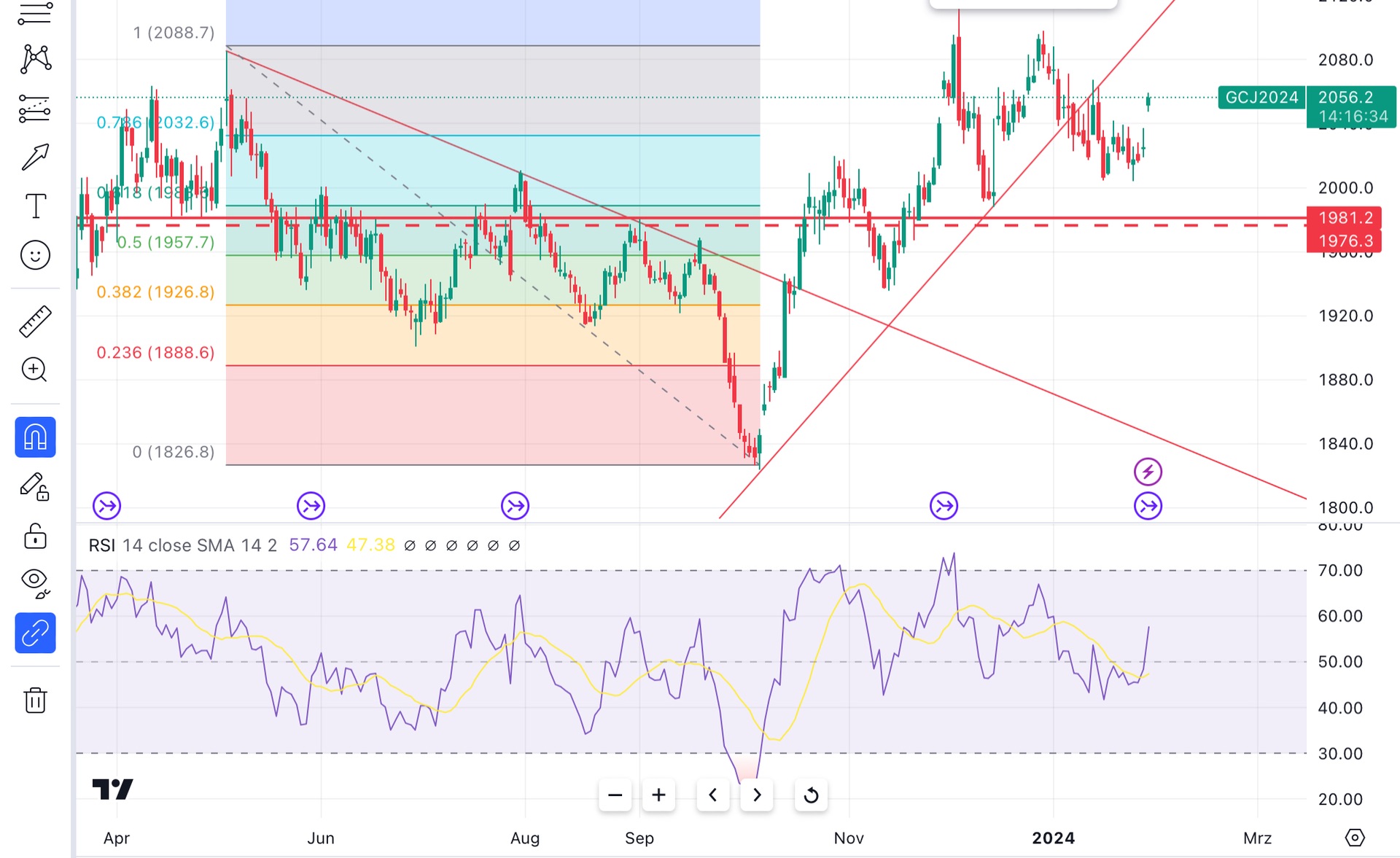Click the lightning event marker on chart
The height and width of the screenshot is (858, 1400).
pyautogui.click(x=1148, y=472)
